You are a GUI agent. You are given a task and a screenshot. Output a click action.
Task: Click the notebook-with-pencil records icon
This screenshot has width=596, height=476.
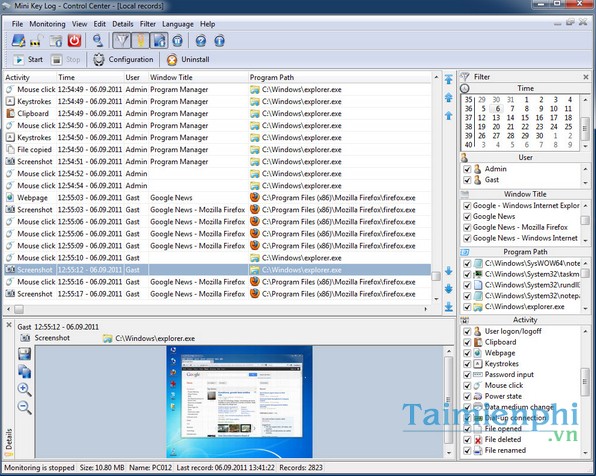pyautogui.click(x=18, y=41)
